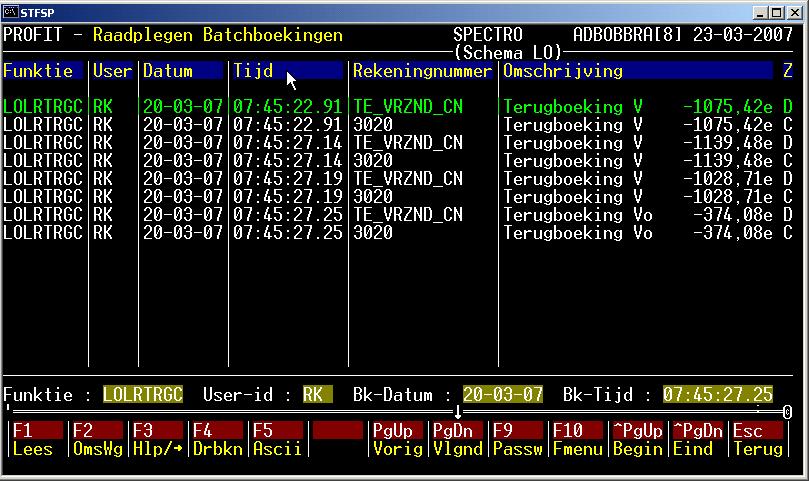This screenshot has width=809, height=481.
Task: Select TE_VRZND_CN account at 07:45:27.14
Action: pos(408,143)
